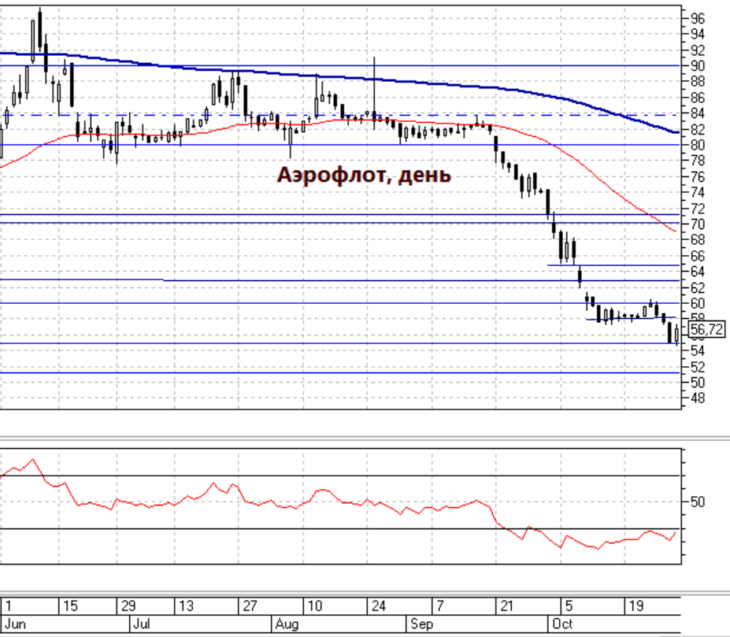This screenshot has height=637, width=730.
Task: Click date label 29 on the time axis
Action: pos(128,606)
